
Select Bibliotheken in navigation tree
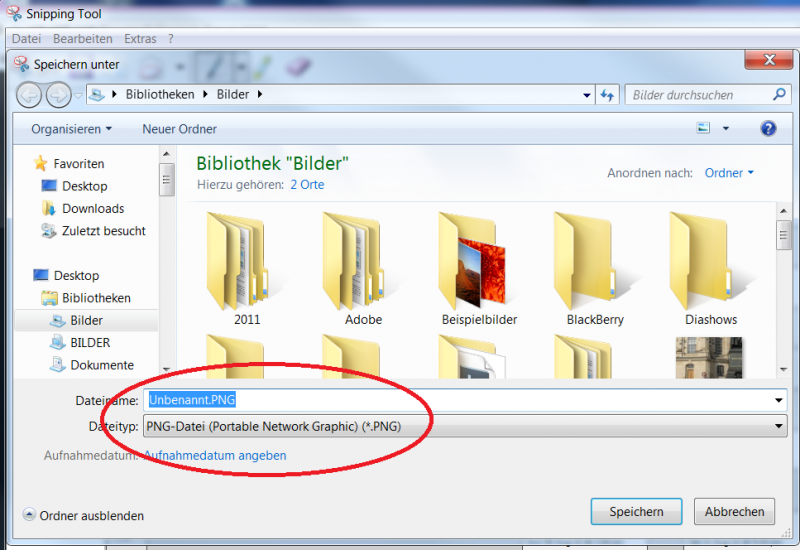tap(86, 298)
